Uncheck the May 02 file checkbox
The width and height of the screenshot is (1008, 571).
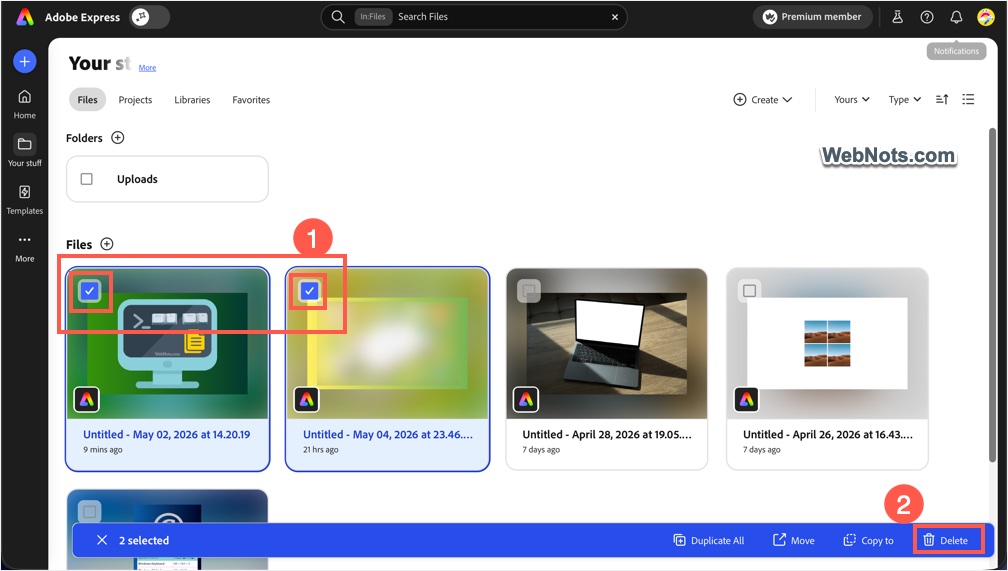click(89, 291)
